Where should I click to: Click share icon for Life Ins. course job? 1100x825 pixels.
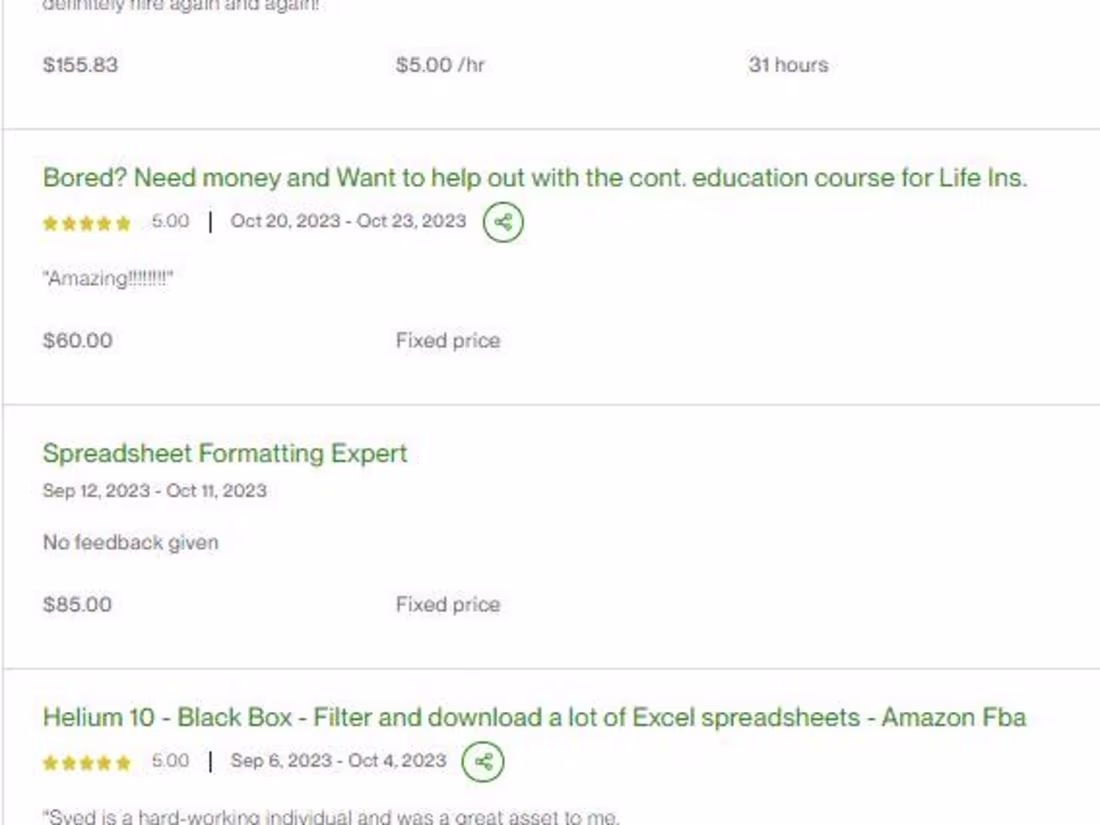pos(503,222)
